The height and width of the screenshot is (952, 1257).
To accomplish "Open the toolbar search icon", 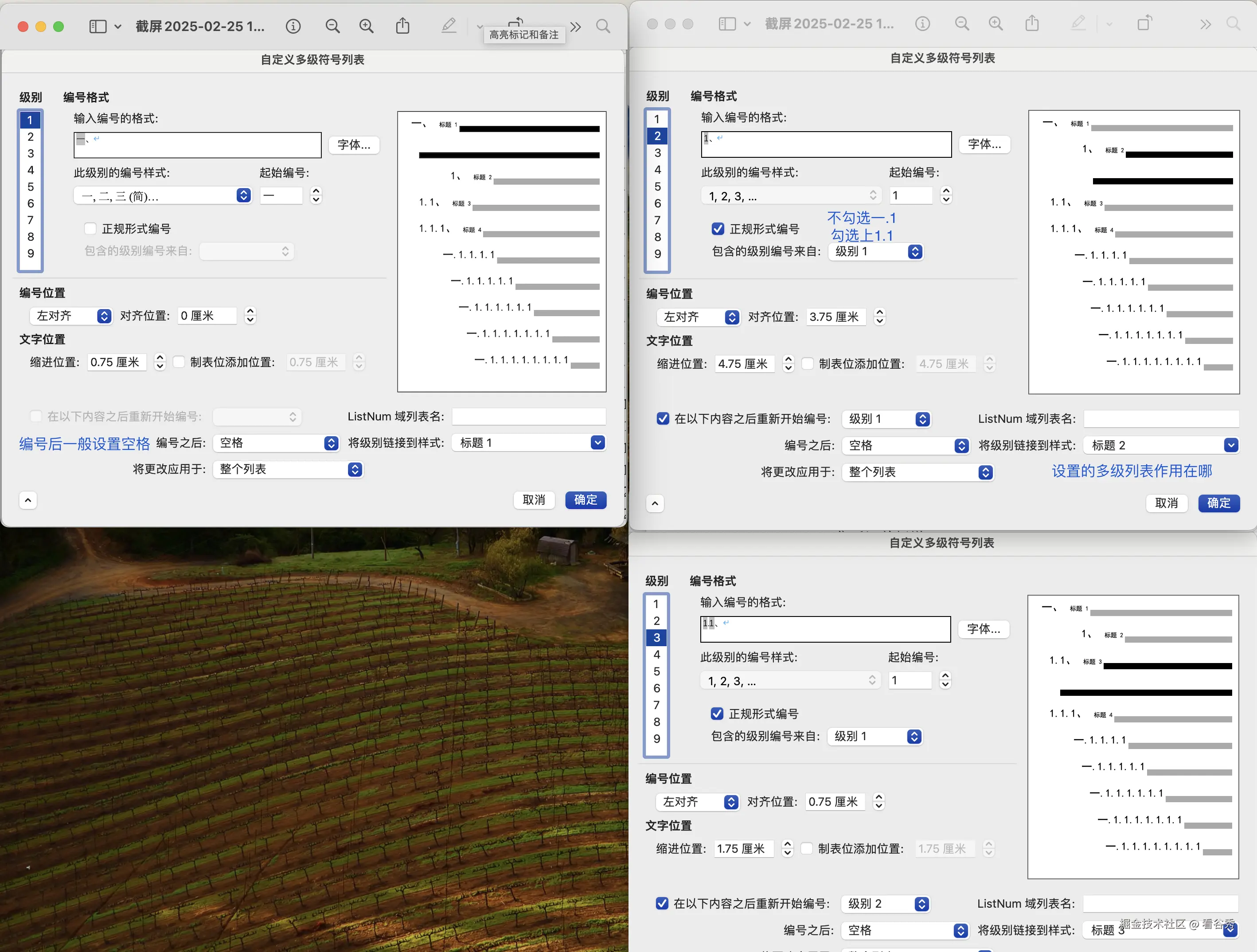I will tap(604, 26).
